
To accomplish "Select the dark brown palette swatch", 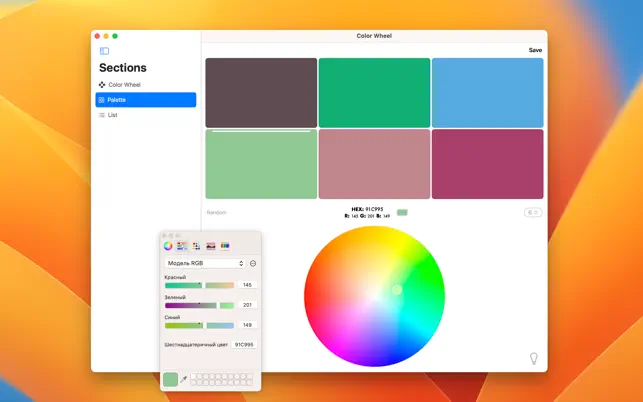I will click(x=261, y=93).
